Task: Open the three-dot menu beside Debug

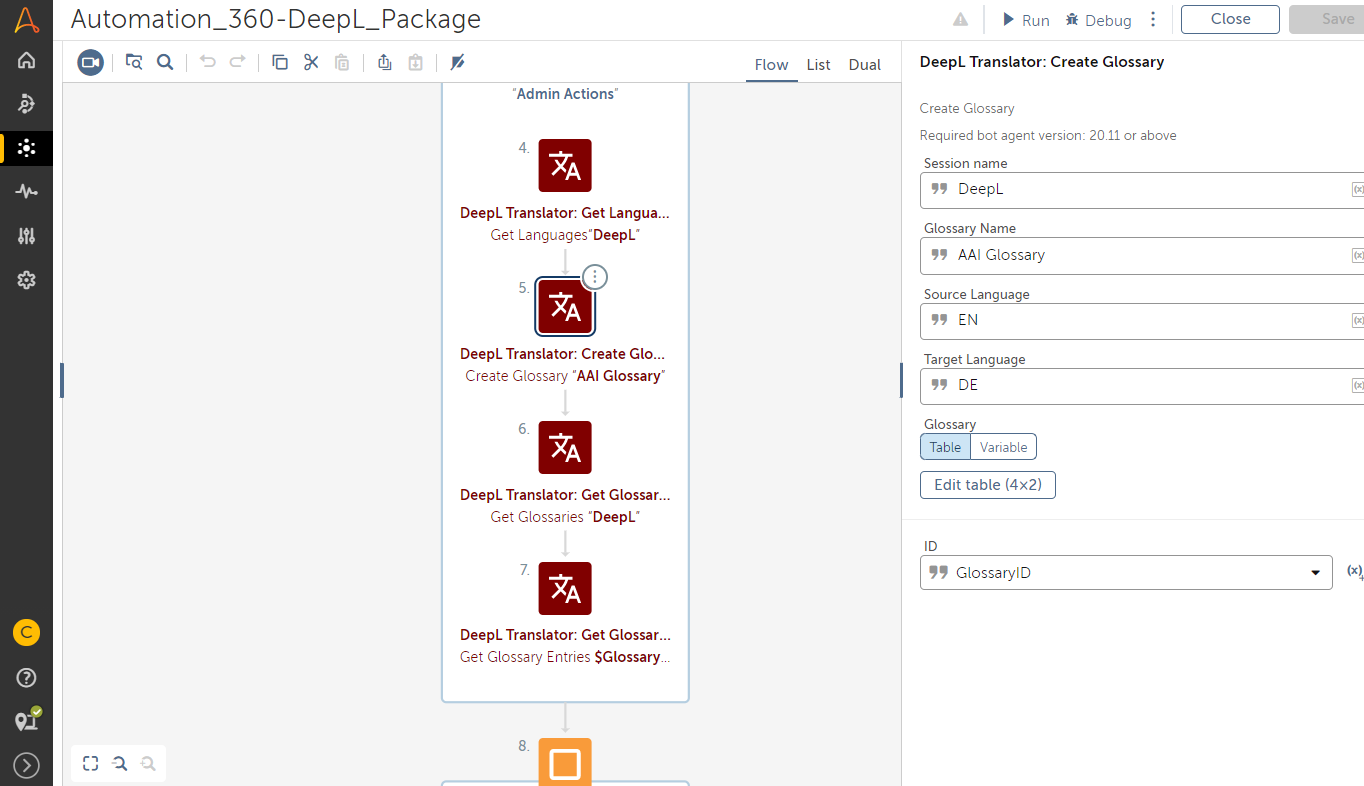Action: tap(1153, 19)
